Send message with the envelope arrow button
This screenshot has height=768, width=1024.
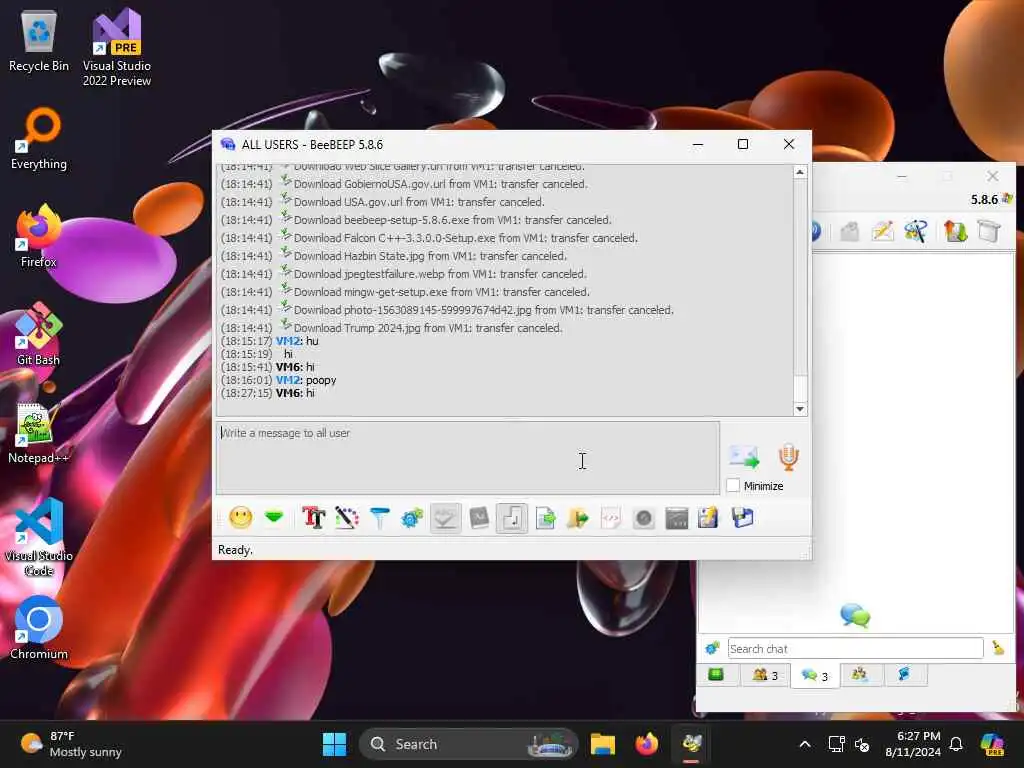tap(744, 457)
